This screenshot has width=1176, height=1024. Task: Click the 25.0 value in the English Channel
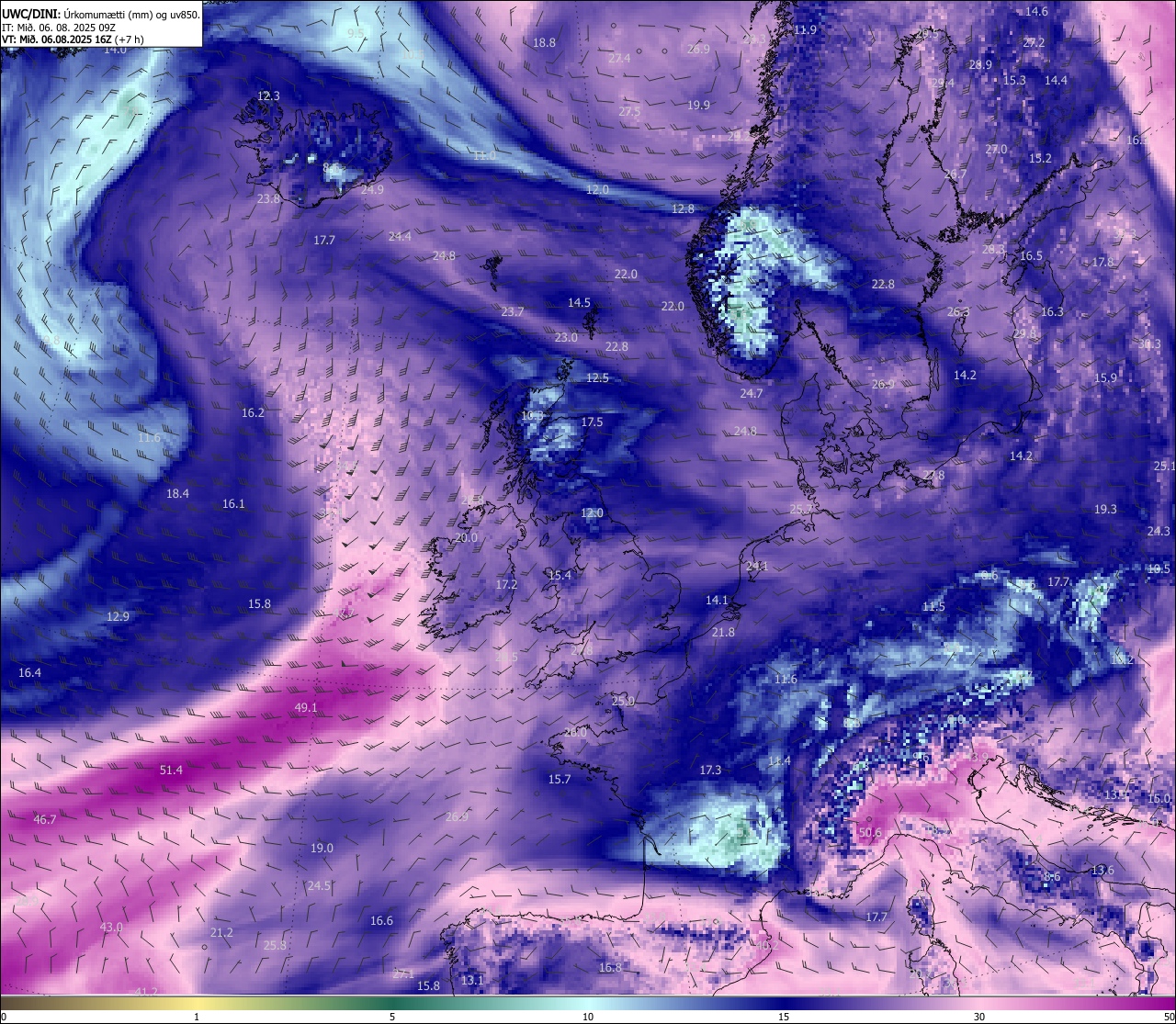pyautogui.click(x=623, y=701)
